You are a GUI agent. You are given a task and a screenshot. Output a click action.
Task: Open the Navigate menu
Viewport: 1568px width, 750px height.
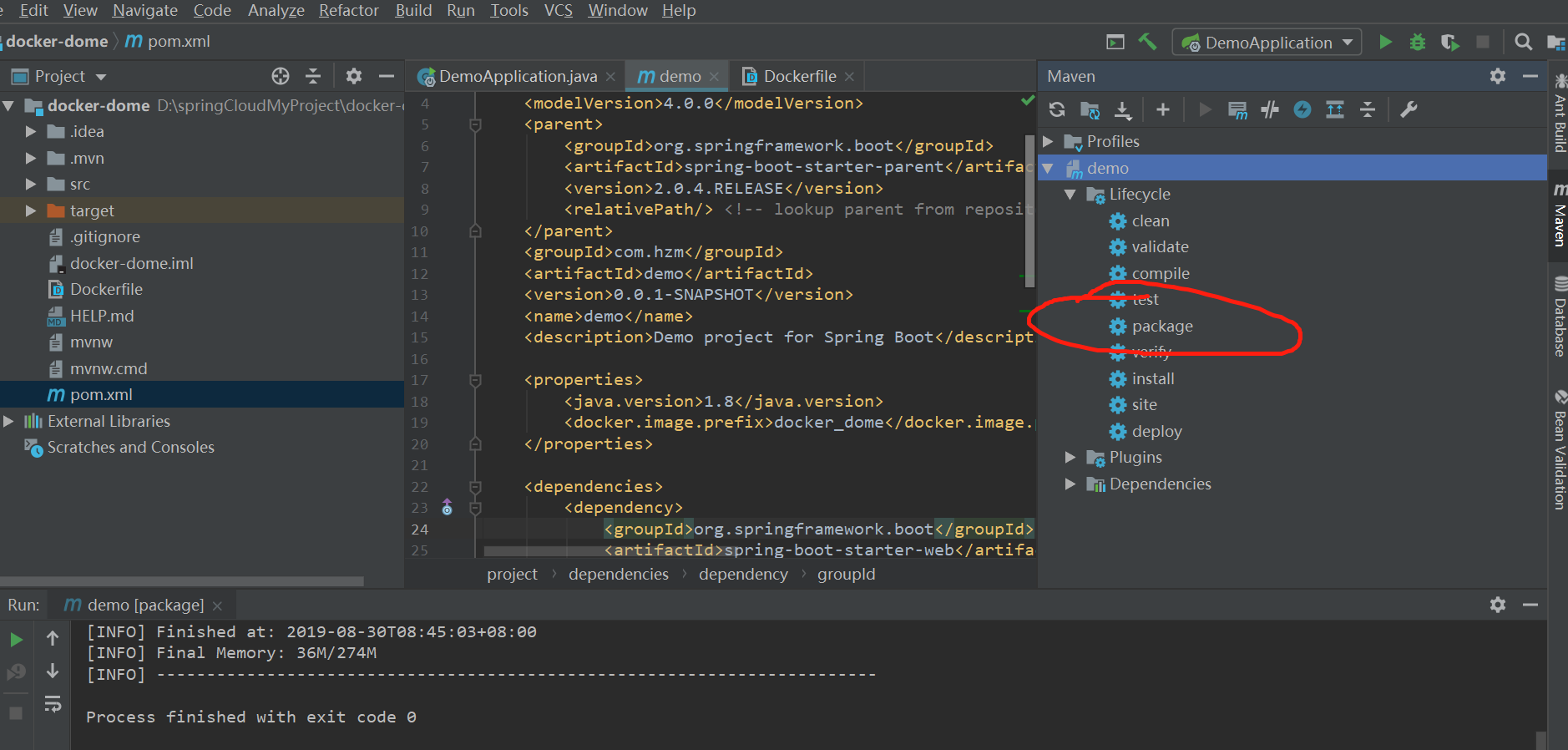[x=145, y=10]
